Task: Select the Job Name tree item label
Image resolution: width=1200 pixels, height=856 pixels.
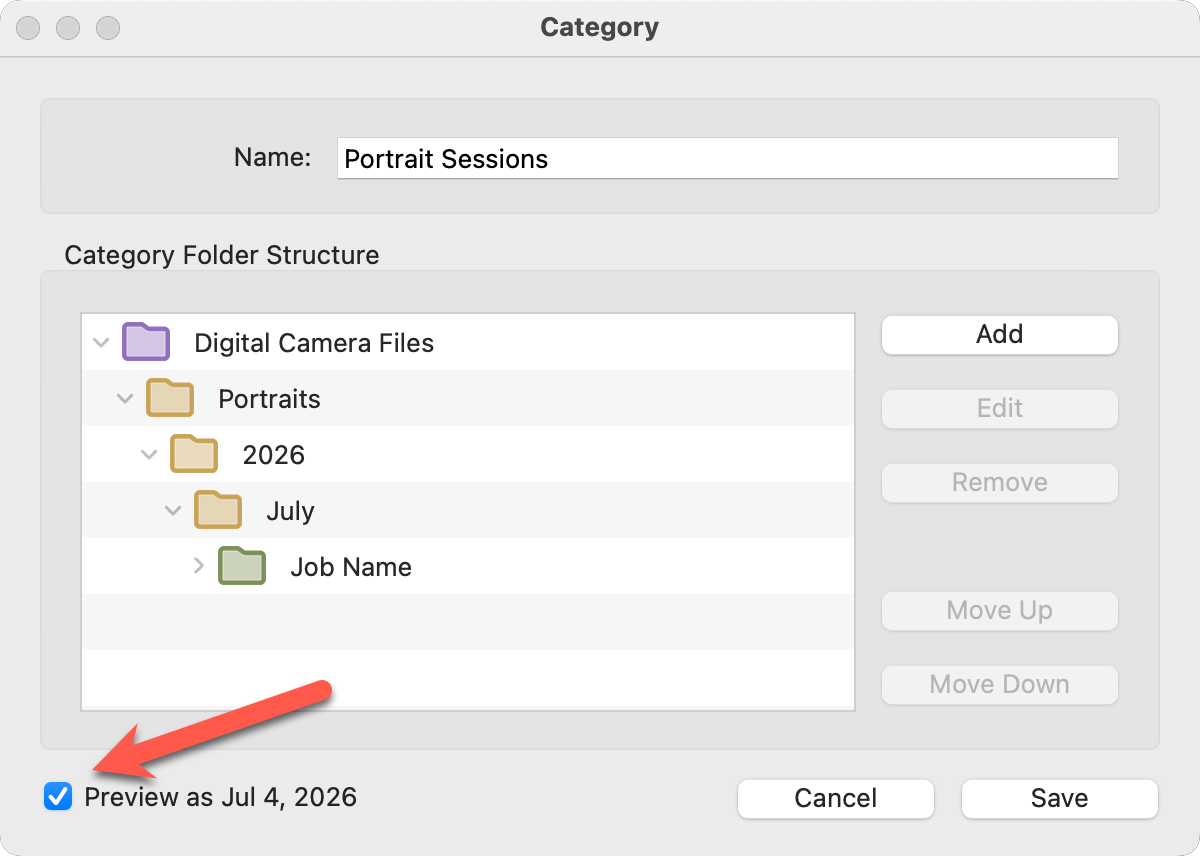Action: pyautogui.click(x=351, y=567)
